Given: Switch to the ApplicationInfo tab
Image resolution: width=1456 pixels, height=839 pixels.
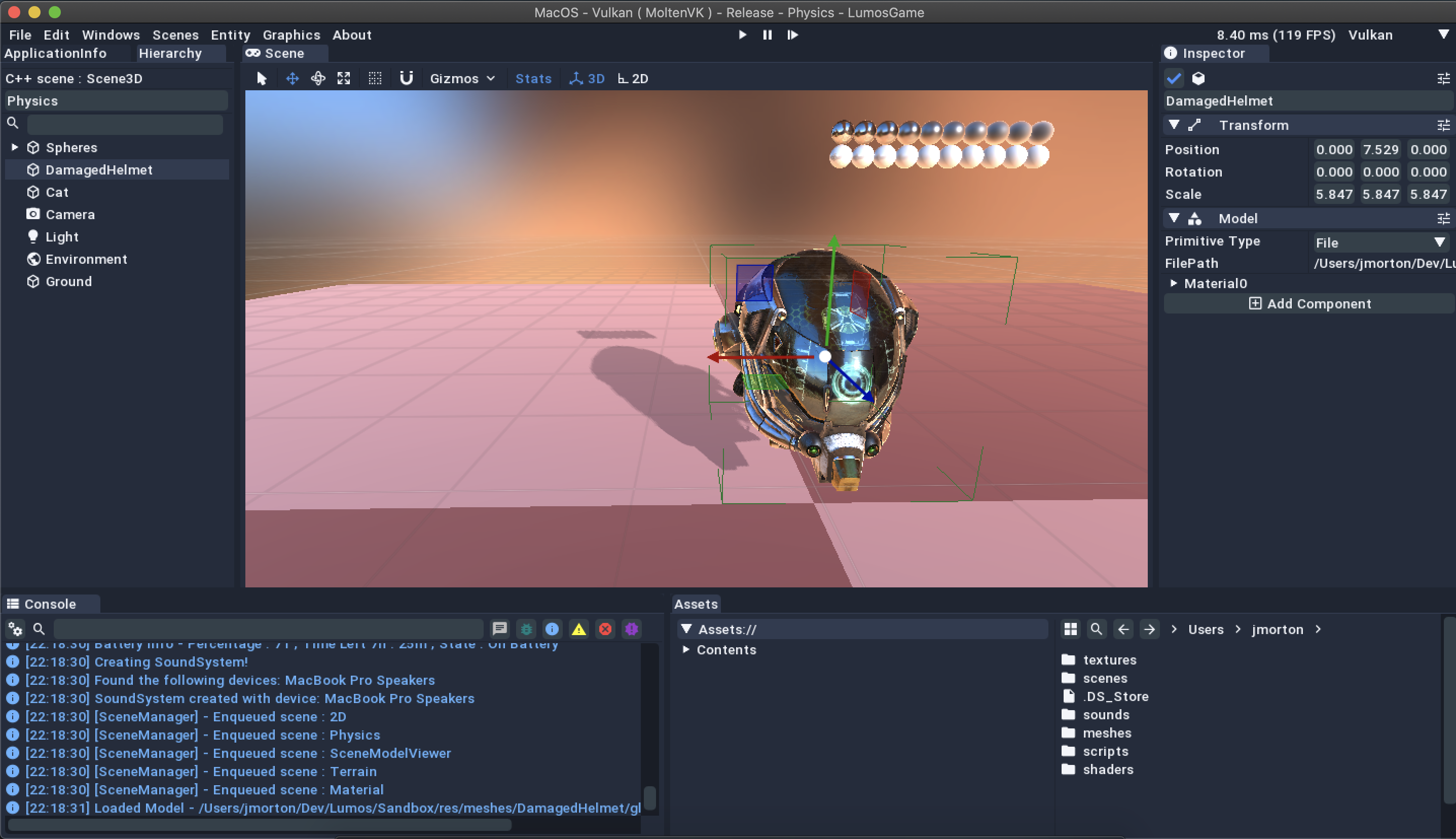Looking at the screenshot, I should pos(55,53).
